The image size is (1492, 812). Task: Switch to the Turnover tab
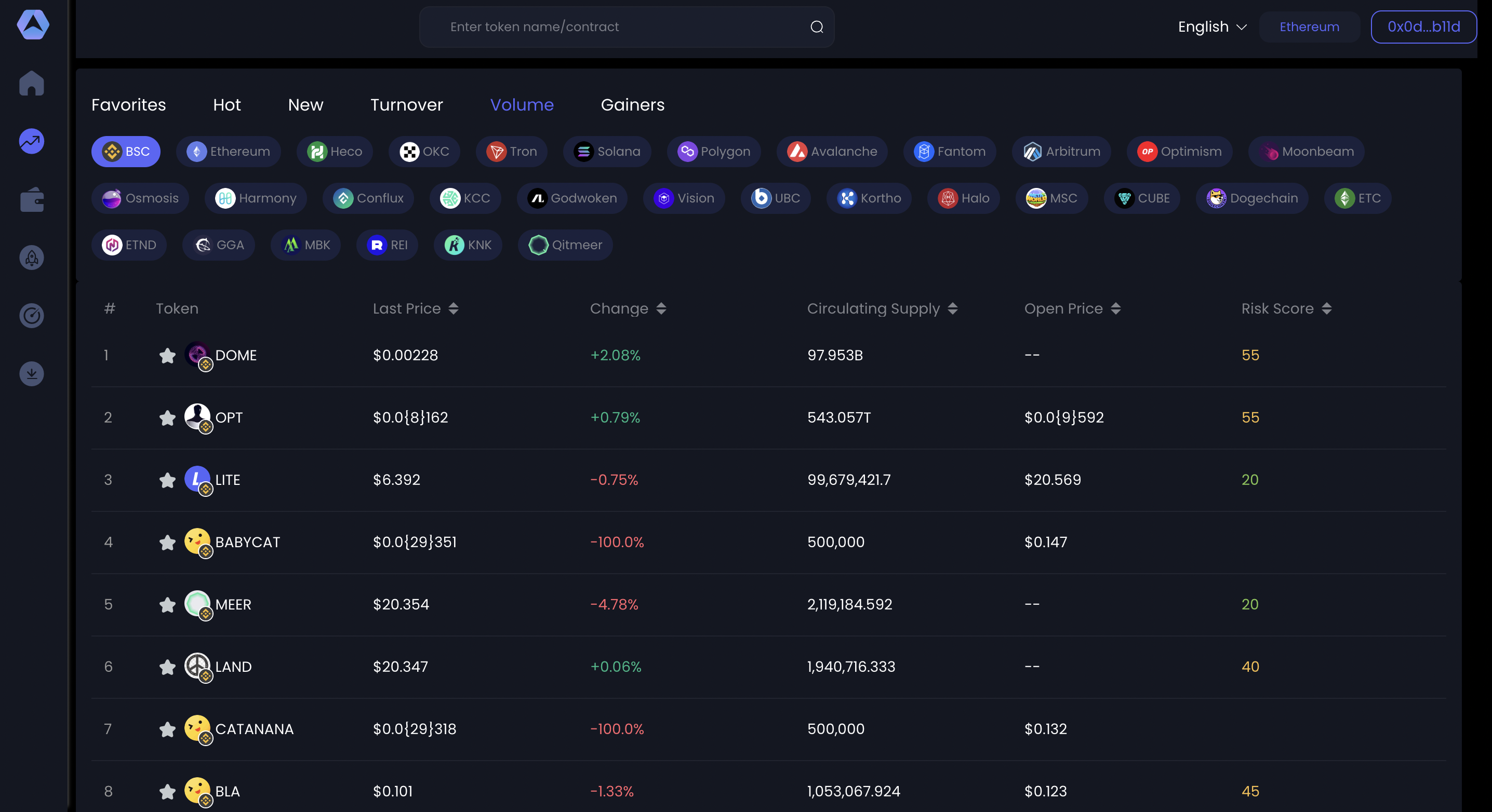click(x=407, y=105)
